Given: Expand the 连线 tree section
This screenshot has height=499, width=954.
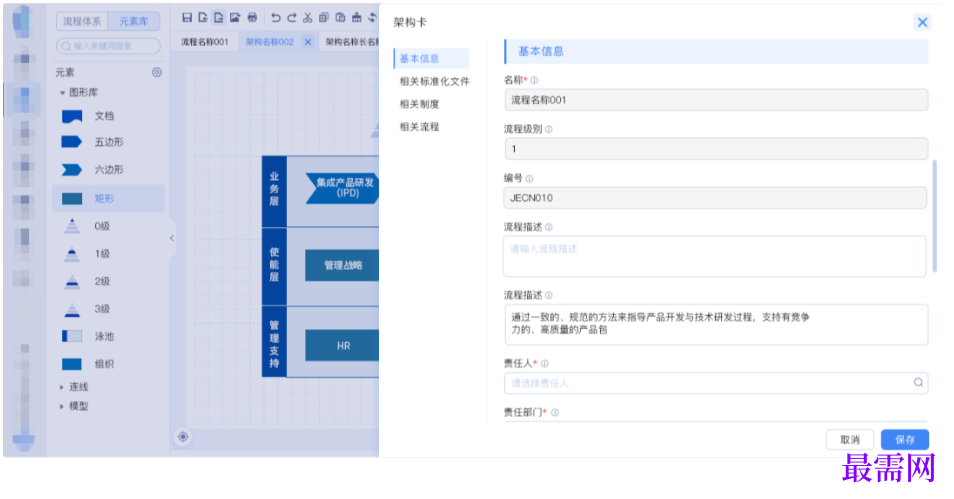Looking at the screenshot, I should tap(62, 386).
